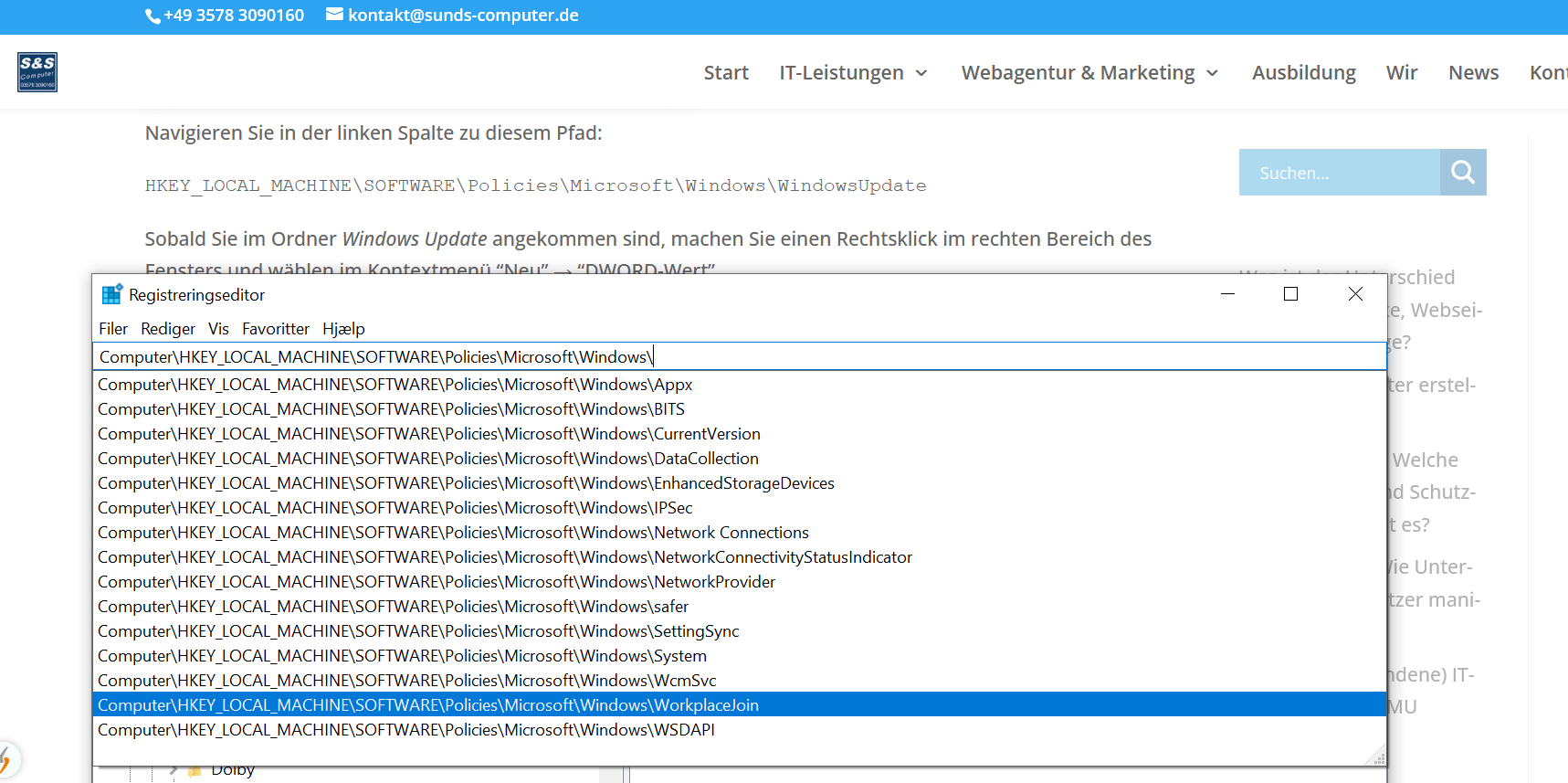
Task: Select the WcmSvc path suggestion
Action: click(740, 681)
